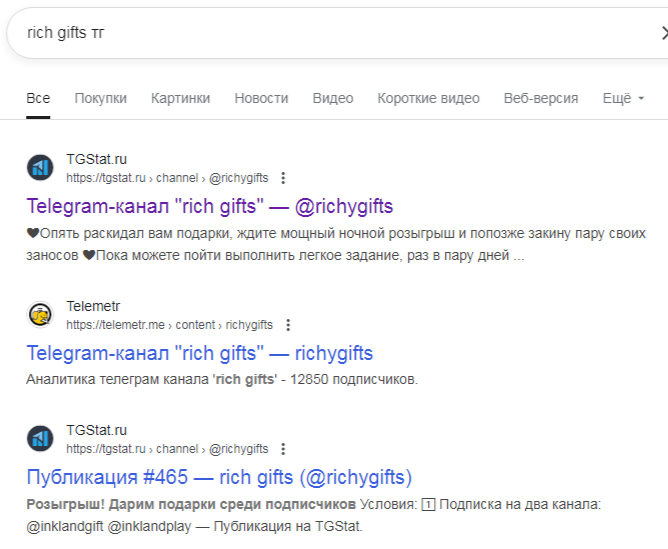Viewport: 668px width, 549px height.
Task: Click the TGStat favicon beside Публикация #465 result
Action: [40, 439]
